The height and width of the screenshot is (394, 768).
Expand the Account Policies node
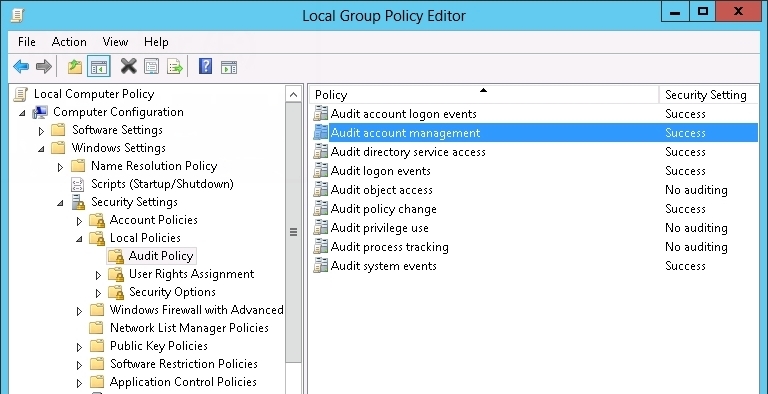point(79,221)
